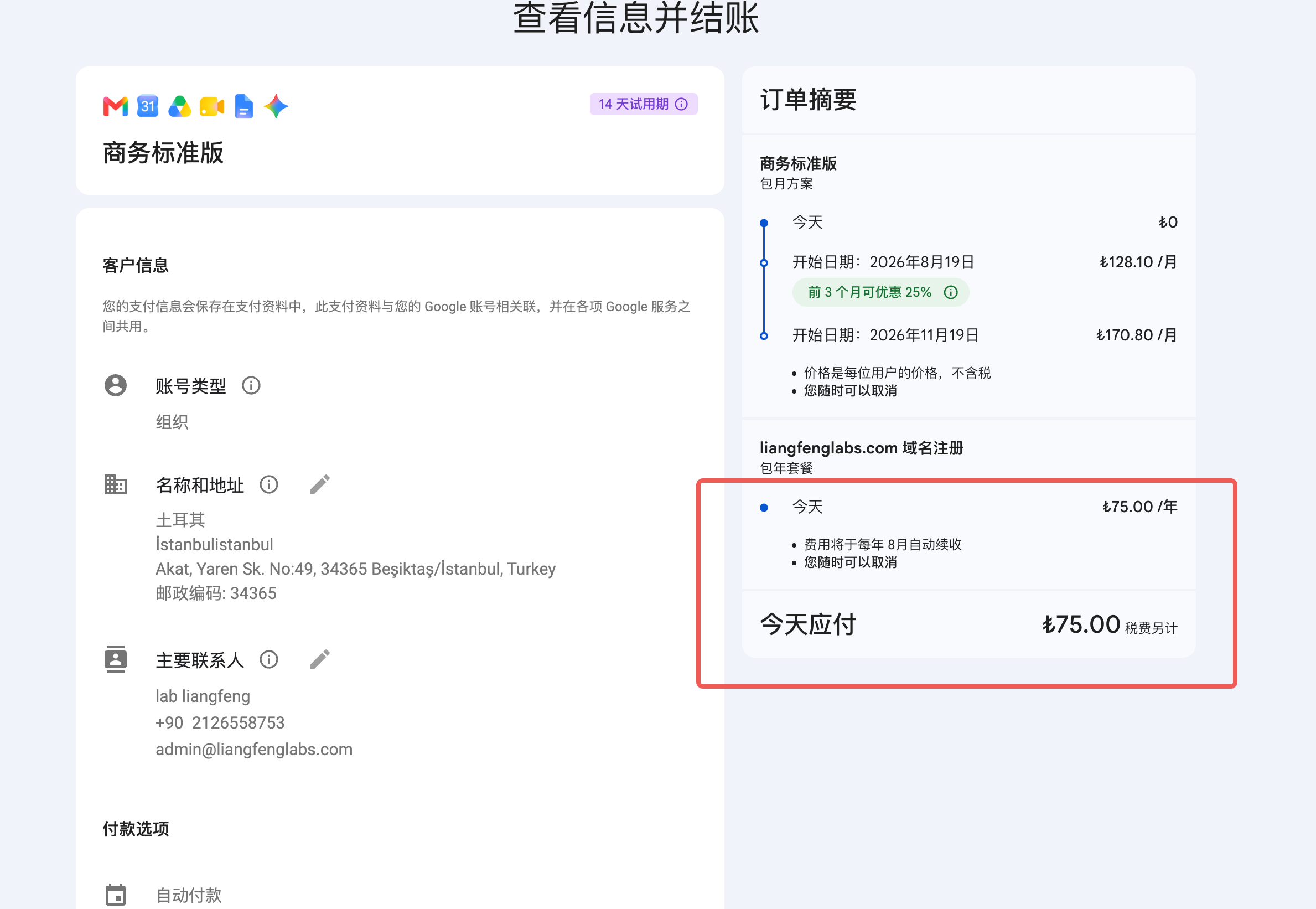Click the 开始日期：2026年11月19日 line
Viewport: 1316px width, 909px height.
[885, 335]
